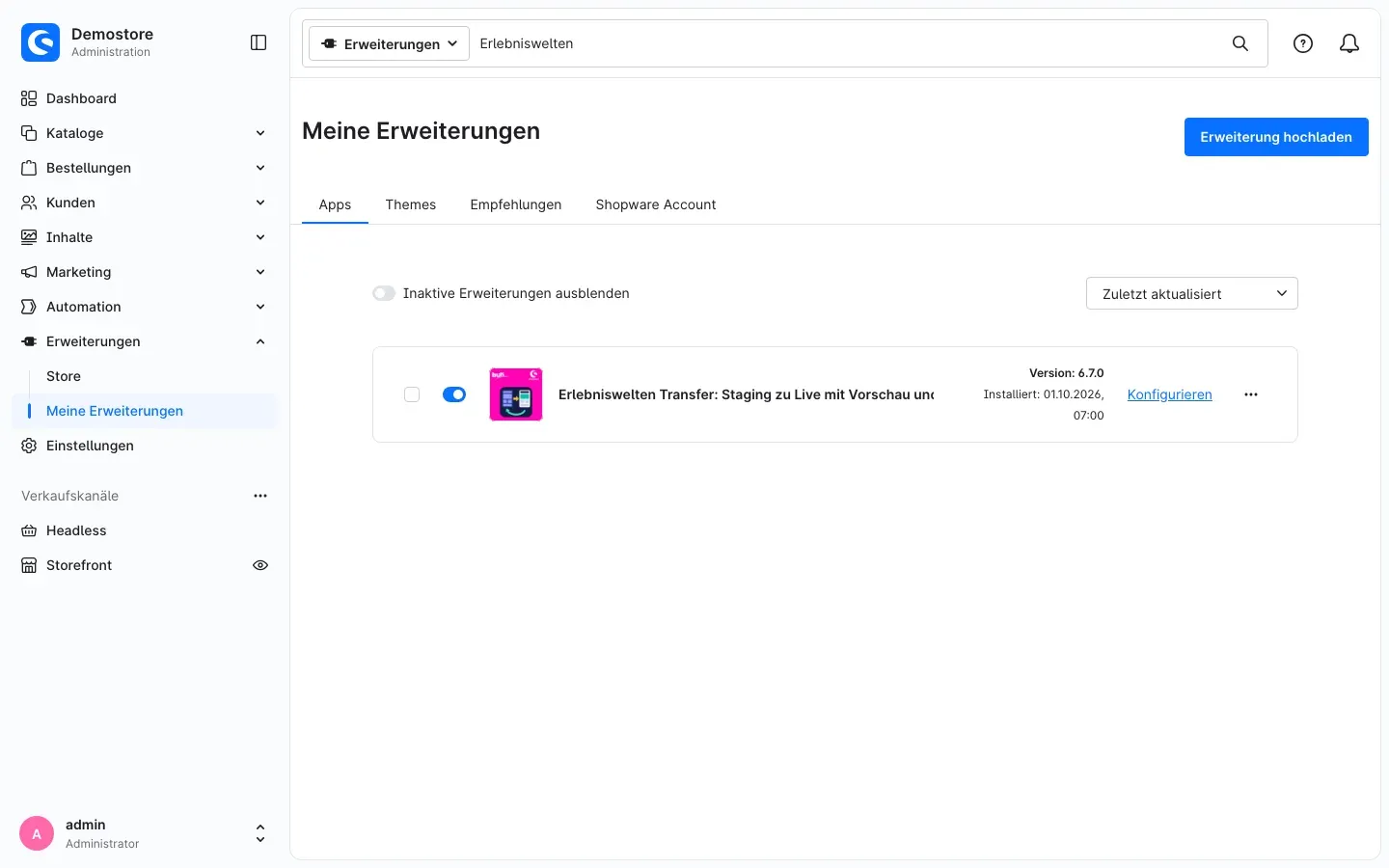Image resolution: width=1389 pixels, height=868 pixels.
Task: Switch to the Apps tab
Action: coord(335,204)
